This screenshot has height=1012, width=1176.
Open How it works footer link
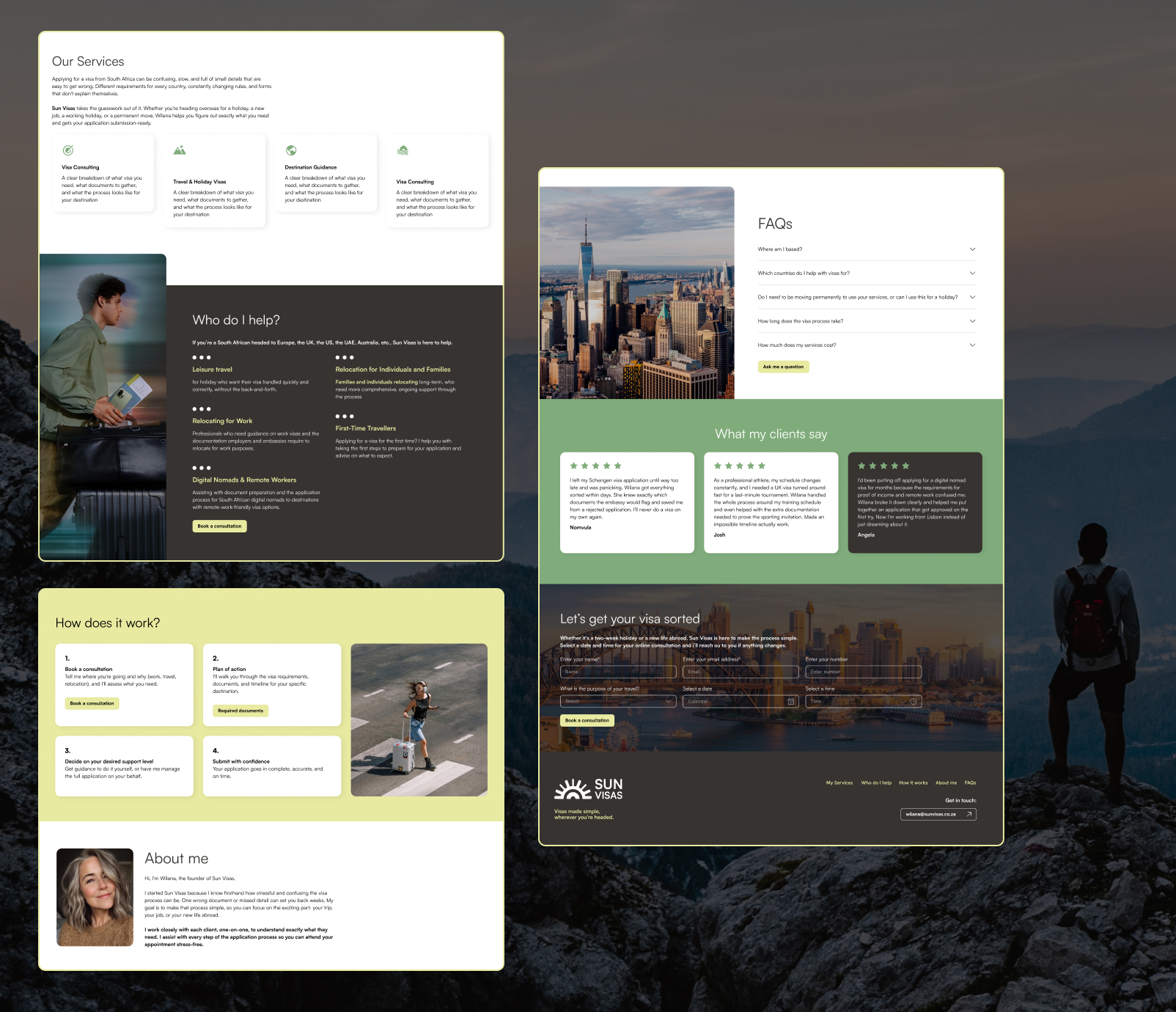click(914, 783)
